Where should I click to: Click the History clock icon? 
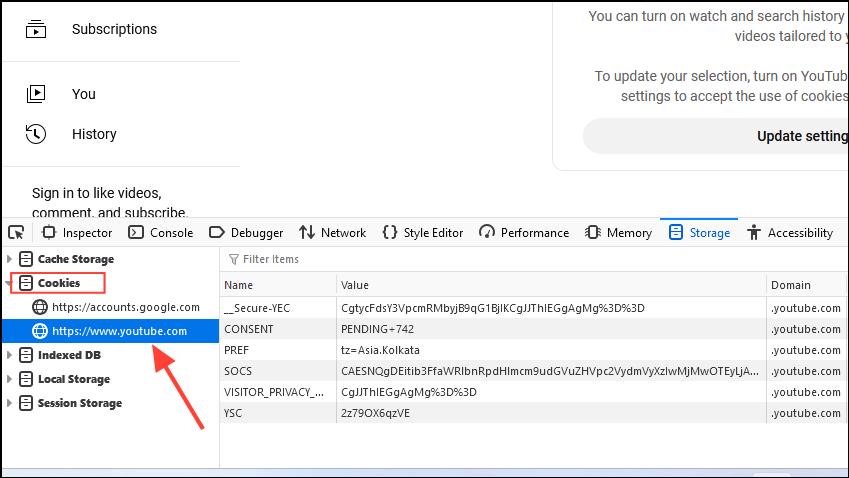(x=36, y=134)
